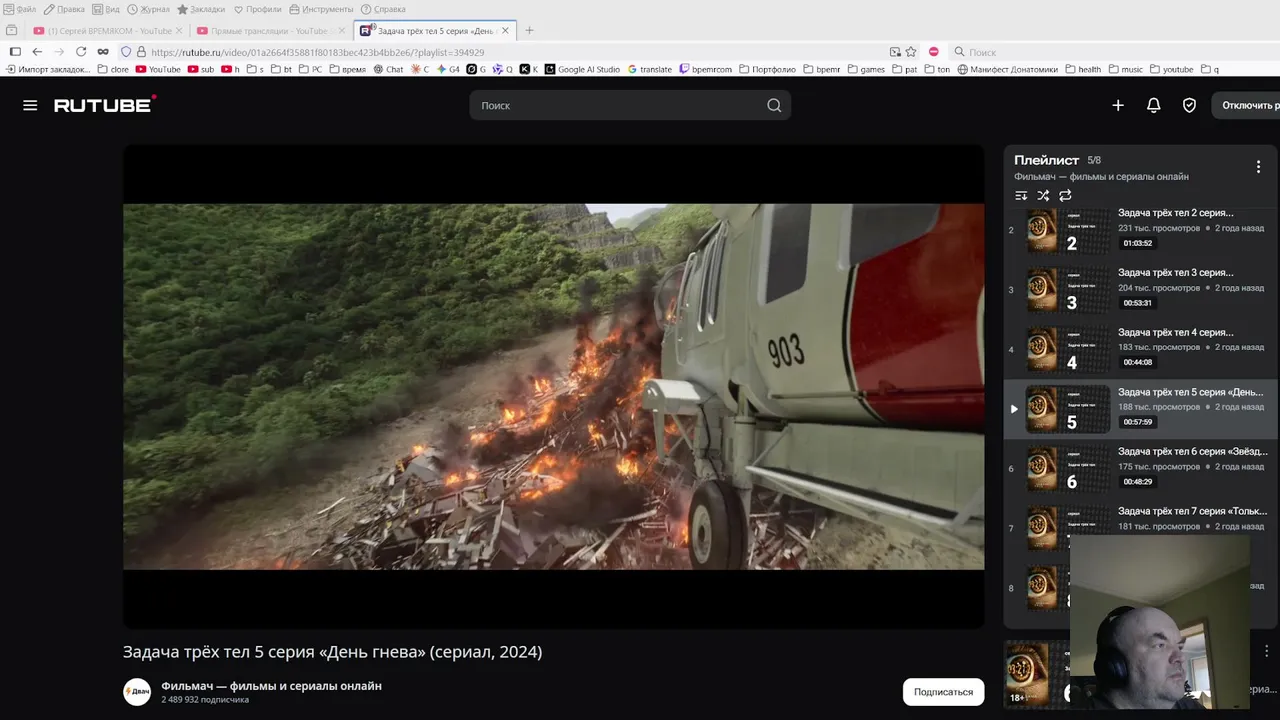Viewport: 1280px width, 720px height.
Task: Open the YouTube bookmark
Action: 158,69
